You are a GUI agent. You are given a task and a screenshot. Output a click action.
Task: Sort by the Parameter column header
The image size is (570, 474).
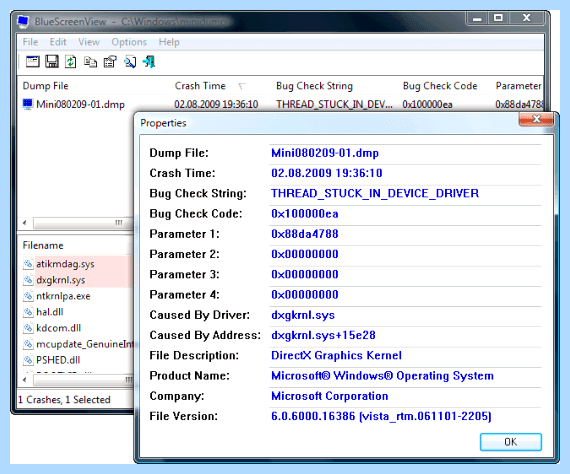(x=518, y=86)
